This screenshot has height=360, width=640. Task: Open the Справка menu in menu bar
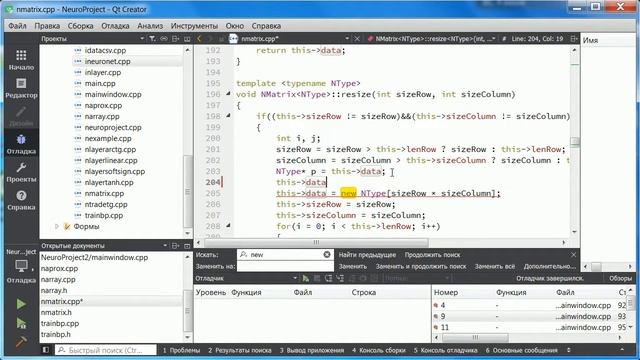click(266, 26)
